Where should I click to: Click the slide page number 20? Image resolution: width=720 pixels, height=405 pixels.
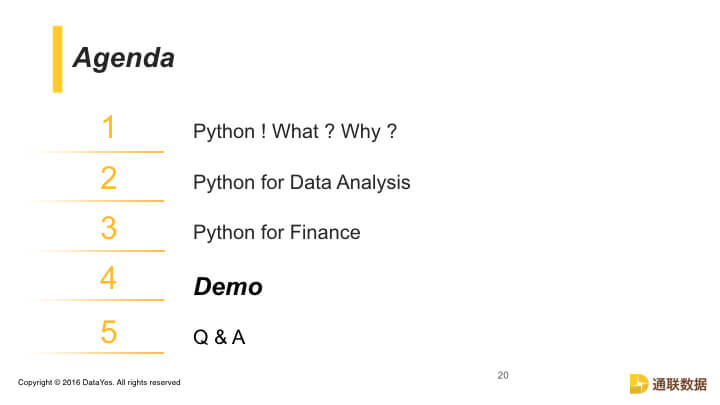click(x=503, y=375)
